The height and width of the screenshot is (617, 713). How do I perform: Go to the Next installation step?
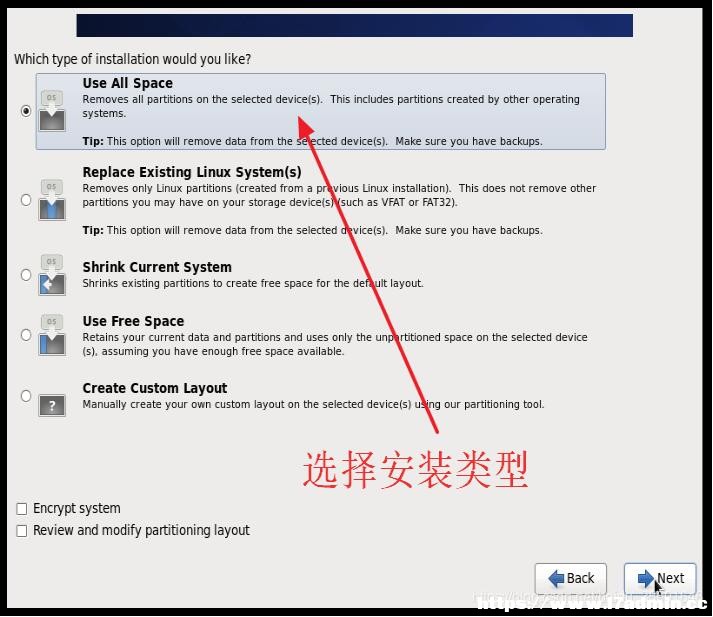point(660,578)
